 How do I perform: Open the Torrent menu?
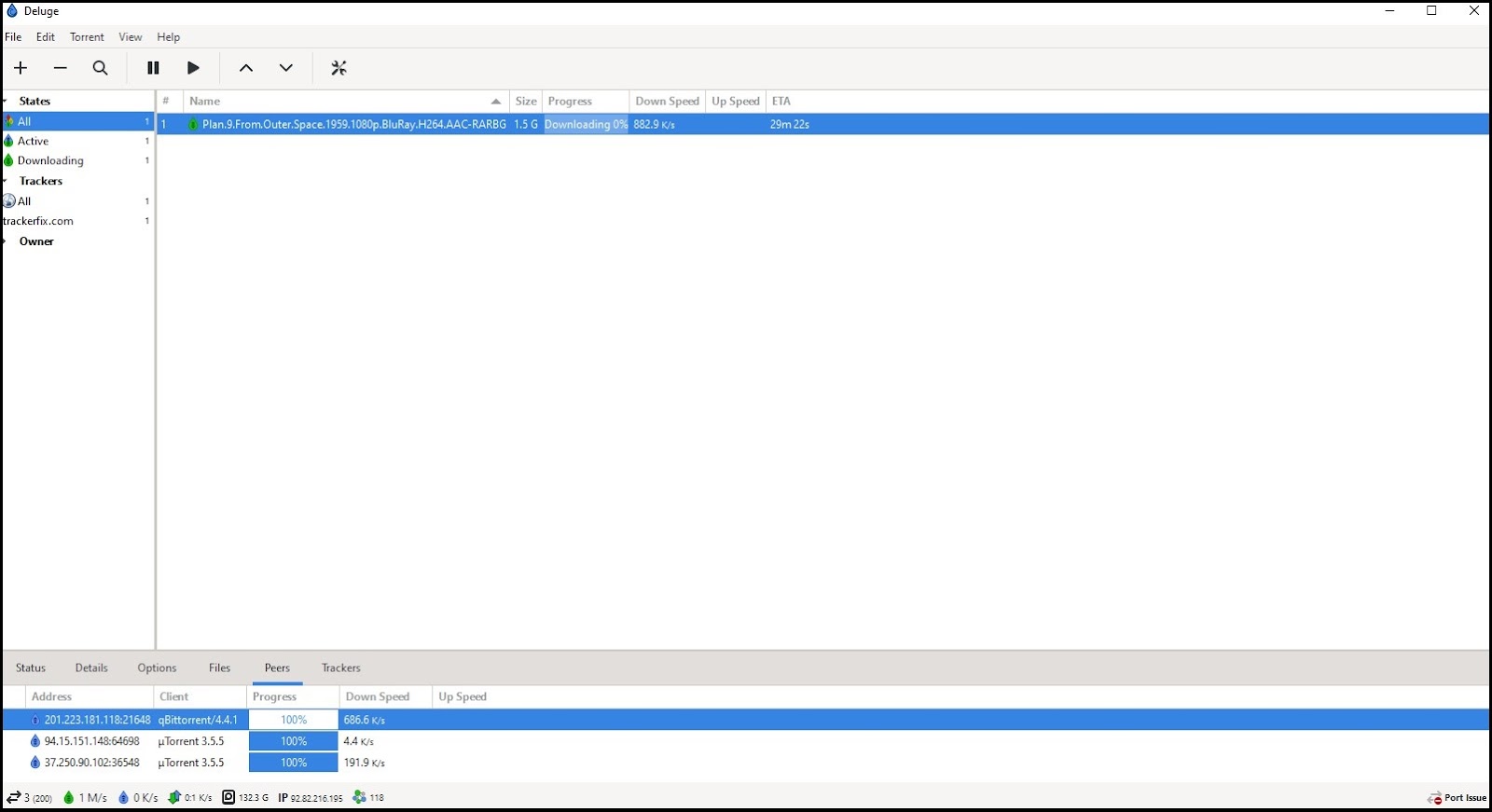pos(87,37)
